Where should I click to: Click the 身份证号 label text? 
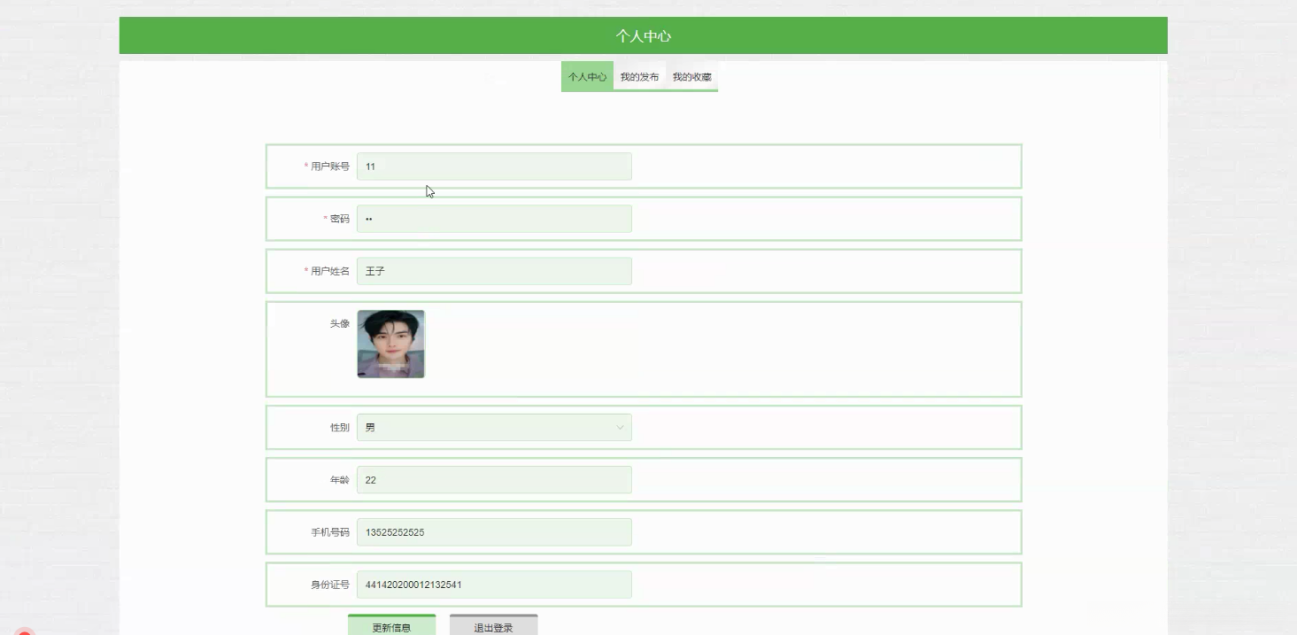click(x=330, y=584)
